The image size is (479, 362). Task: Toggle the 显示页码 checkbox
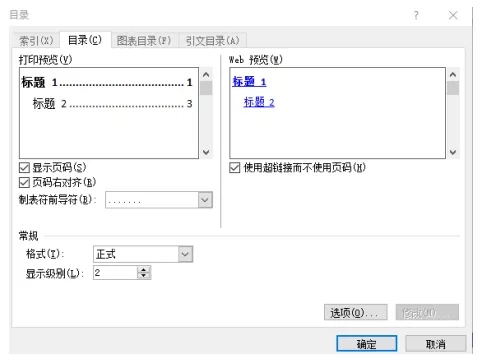(24, 168)
